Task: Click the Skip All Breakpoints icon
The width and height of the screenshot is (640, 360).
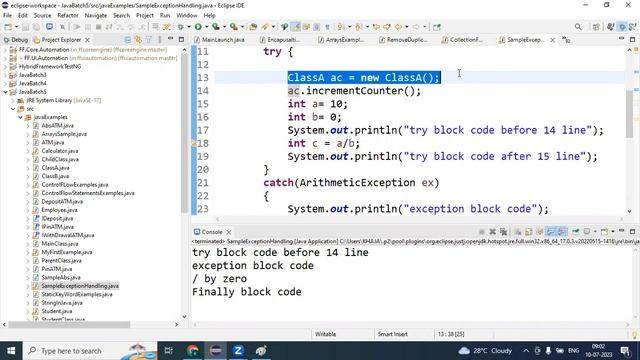Action: (x=62, y=27)
